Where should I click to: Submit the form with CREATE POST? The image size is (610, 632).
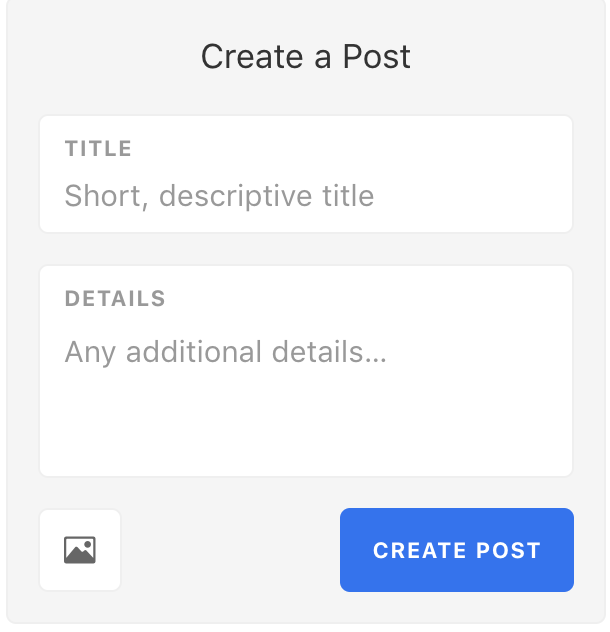[457, 550]
